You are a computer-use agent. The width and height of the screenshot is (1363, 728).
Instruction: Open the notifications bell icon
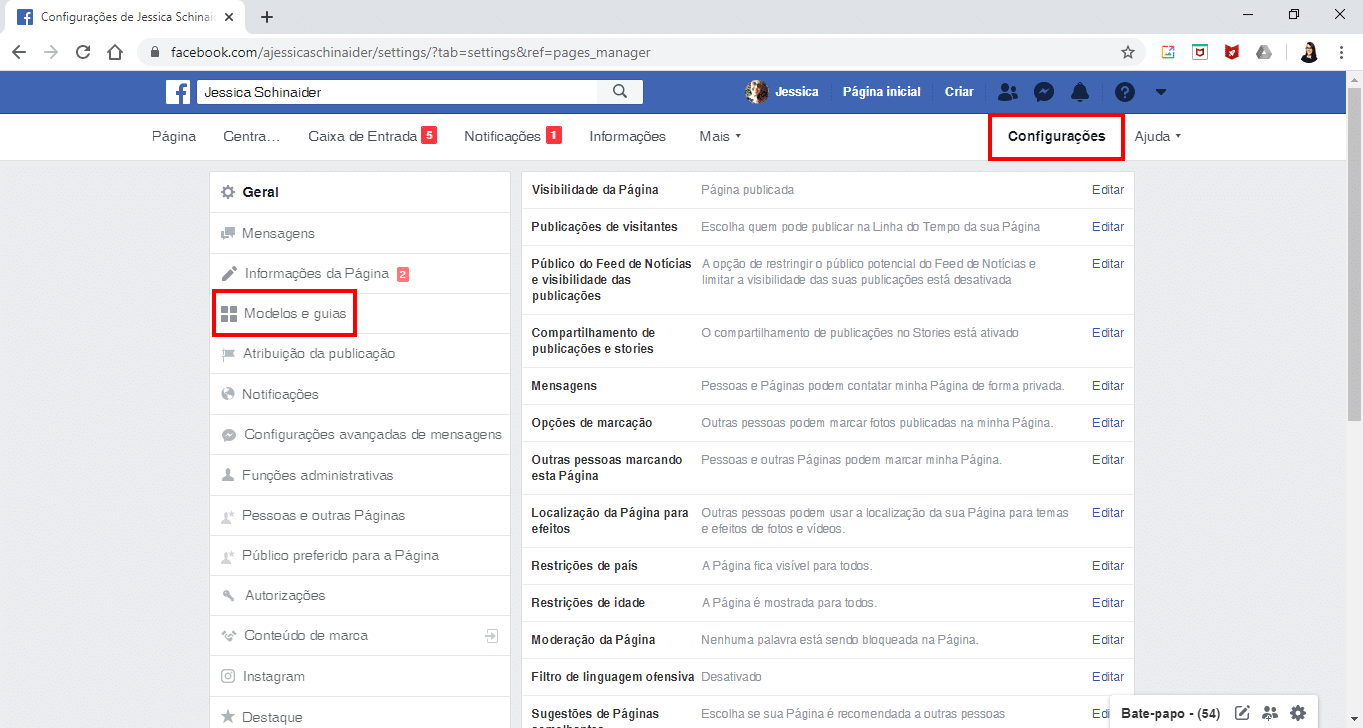[x=1080, y=92]
